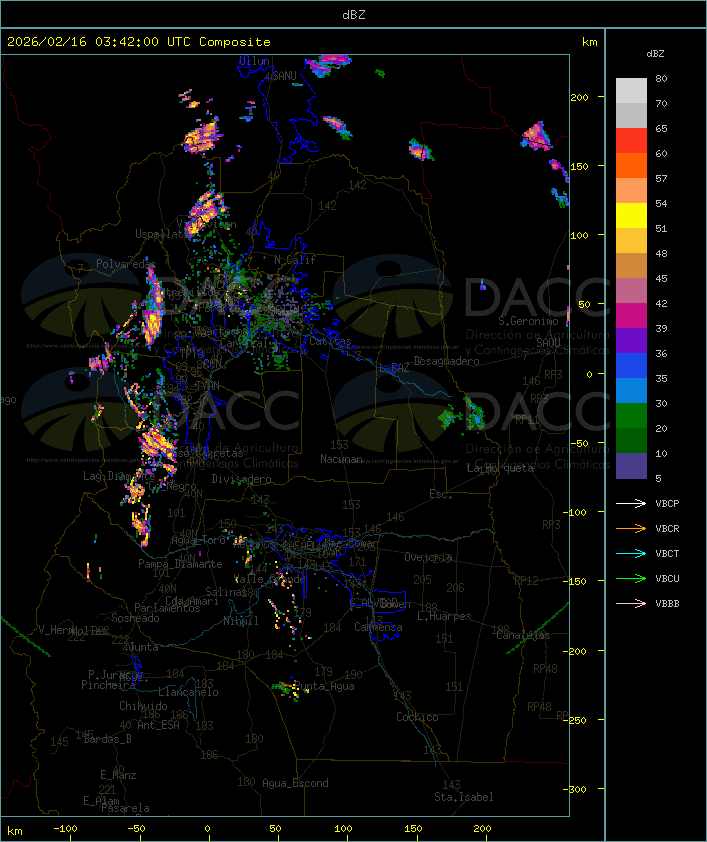
Task: Click the Cochico place label
Action: tap(417, 717)
